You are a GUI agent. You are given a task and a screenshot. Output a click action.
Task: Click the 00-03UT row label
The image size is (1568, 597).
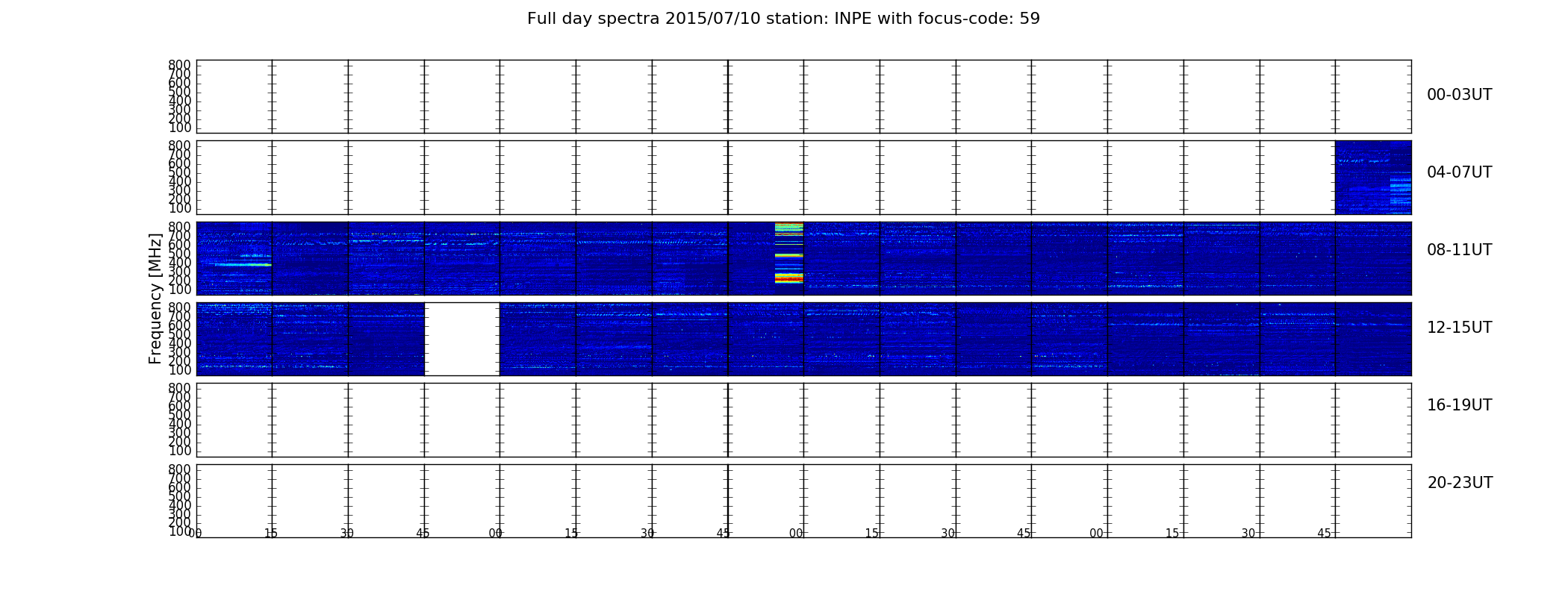point(1459,95)
